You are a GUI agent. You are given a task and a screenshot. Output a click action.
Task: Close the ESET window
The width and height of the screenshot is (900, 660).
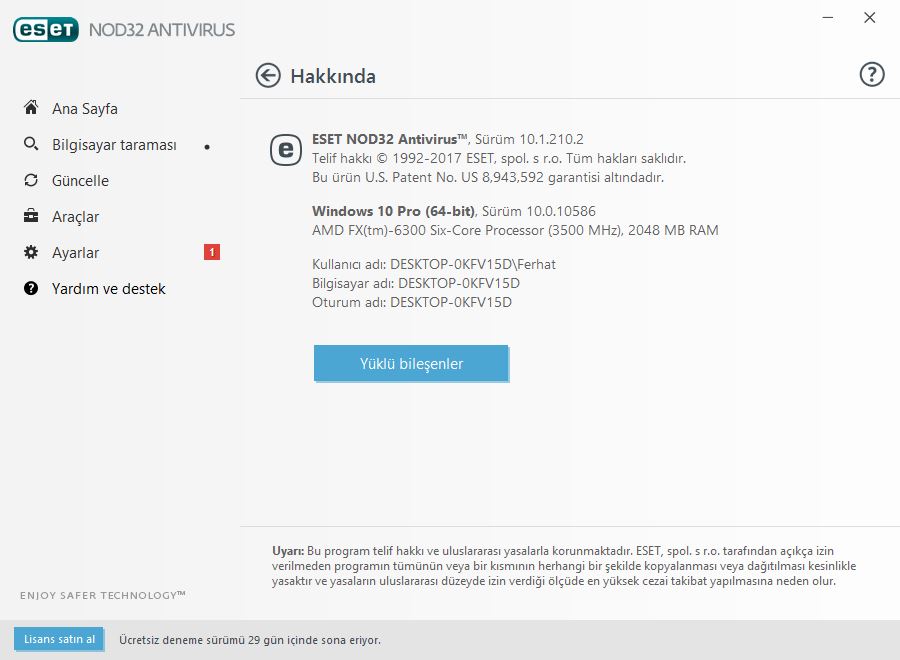(x=870, y=18)
